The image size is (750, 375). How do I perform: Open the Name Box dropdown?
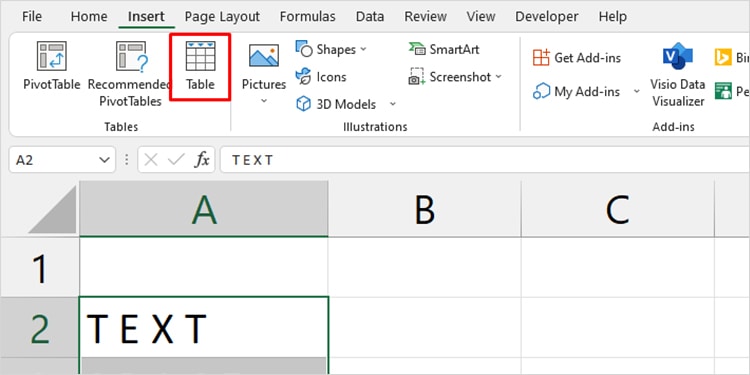coord(104,160)
